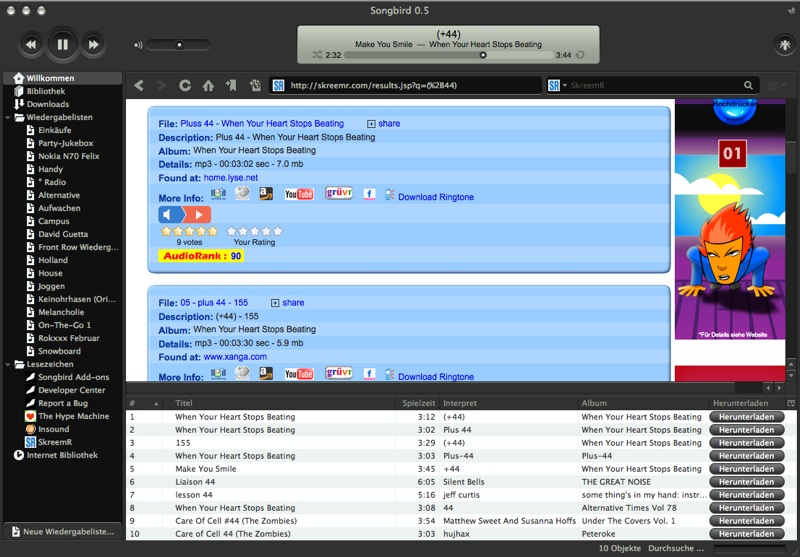Skip to the next track

[x=93, y=44]
